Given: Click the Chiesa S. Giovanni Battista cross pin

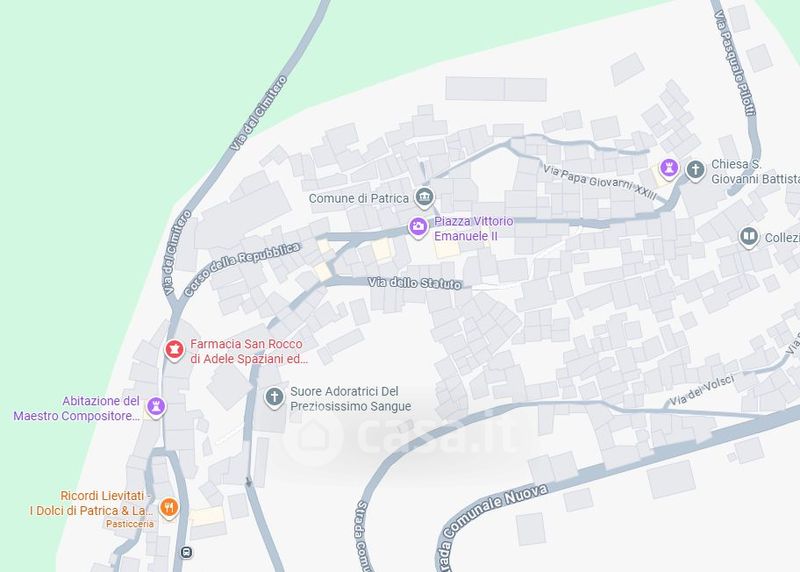Looking at the screenshot, I should (x=695, y=170).
